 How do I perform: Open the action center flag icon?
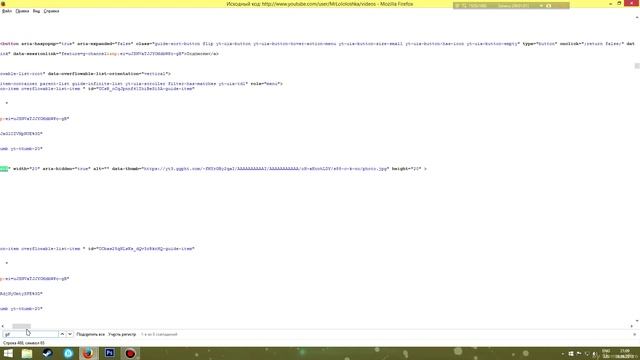coord(579,354)
